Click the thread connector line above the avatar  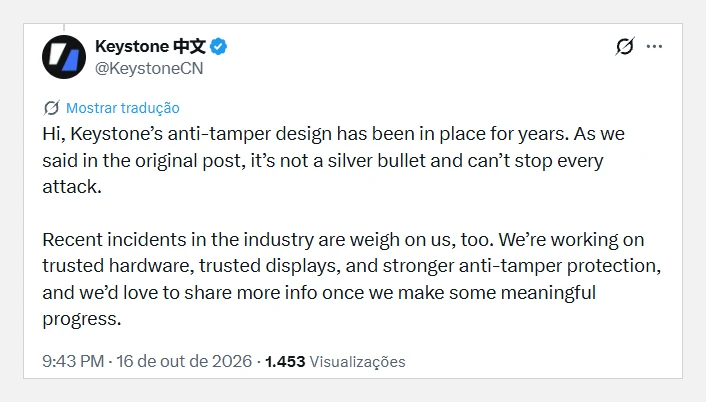click(64, 27)
